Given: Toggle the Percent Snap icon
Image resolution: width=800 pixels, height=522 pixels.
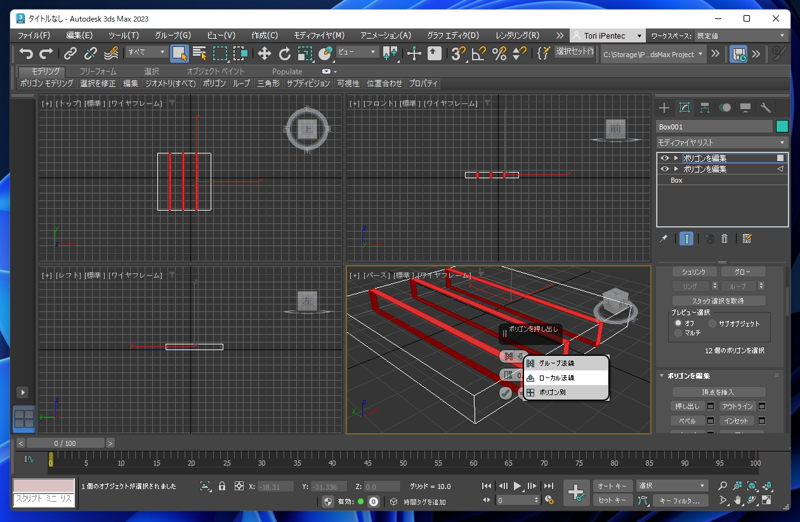Looking at the screenshot, I should (x=499, y=53).
